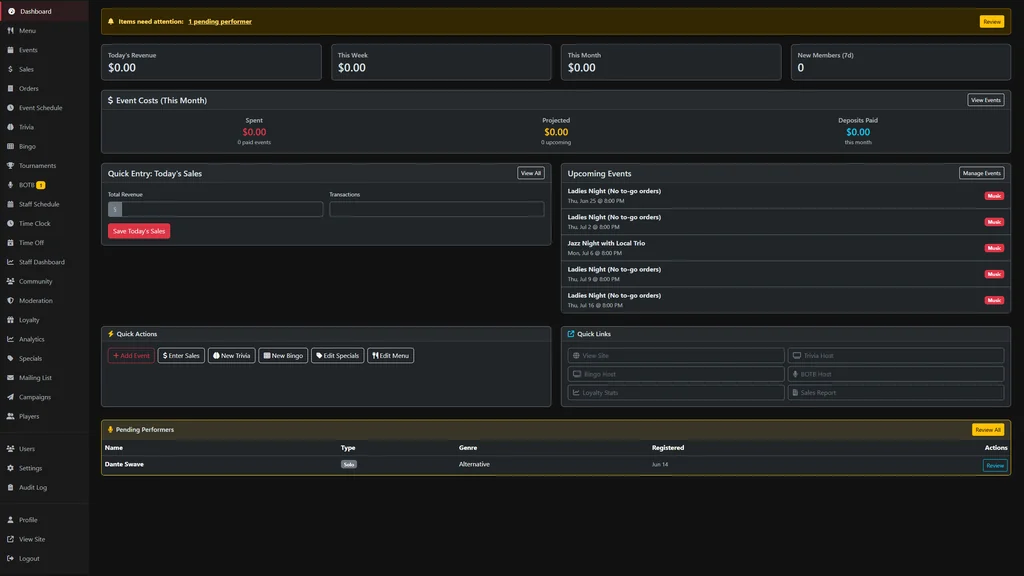Click the Event Schedule clock icon
The height and width of the screenshot is (576, 1024).
pyautogui.click(x=10, y=108)
